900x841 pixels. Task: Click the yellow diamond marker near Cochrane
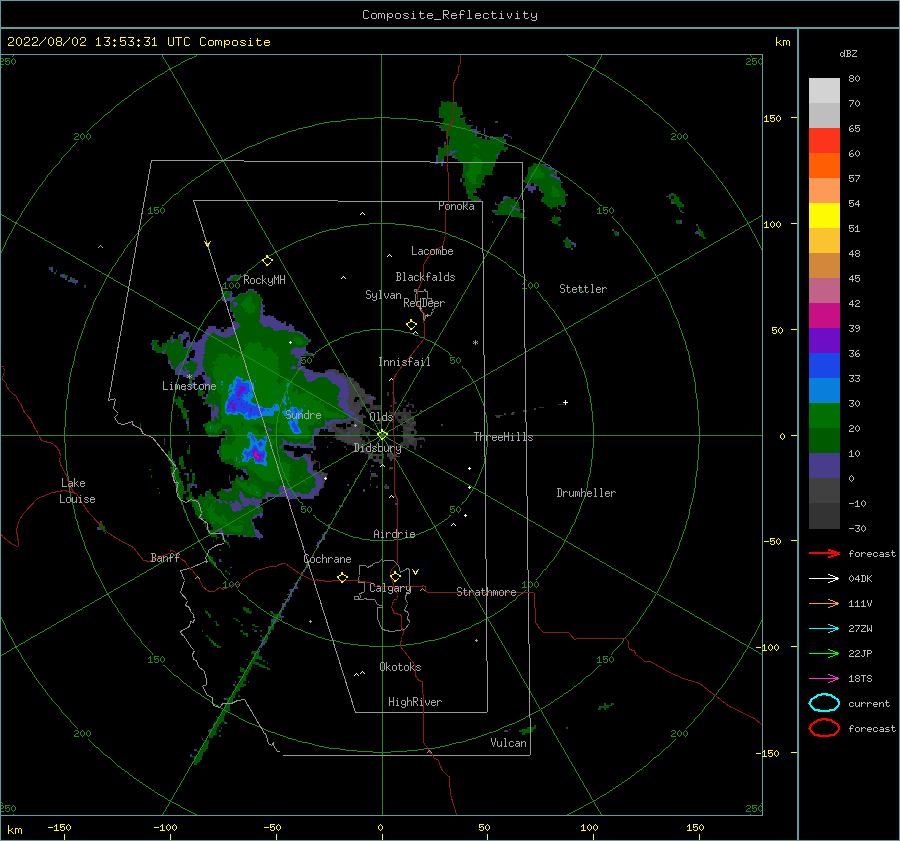[343, 577]
